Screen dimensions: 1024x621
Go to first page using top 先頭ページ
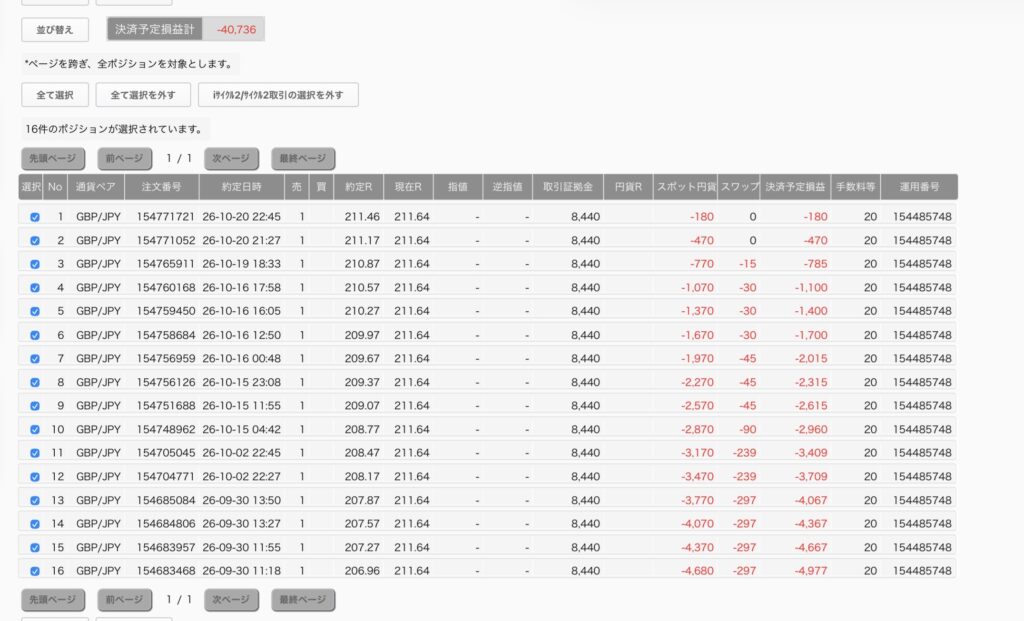tap(53, 158)
